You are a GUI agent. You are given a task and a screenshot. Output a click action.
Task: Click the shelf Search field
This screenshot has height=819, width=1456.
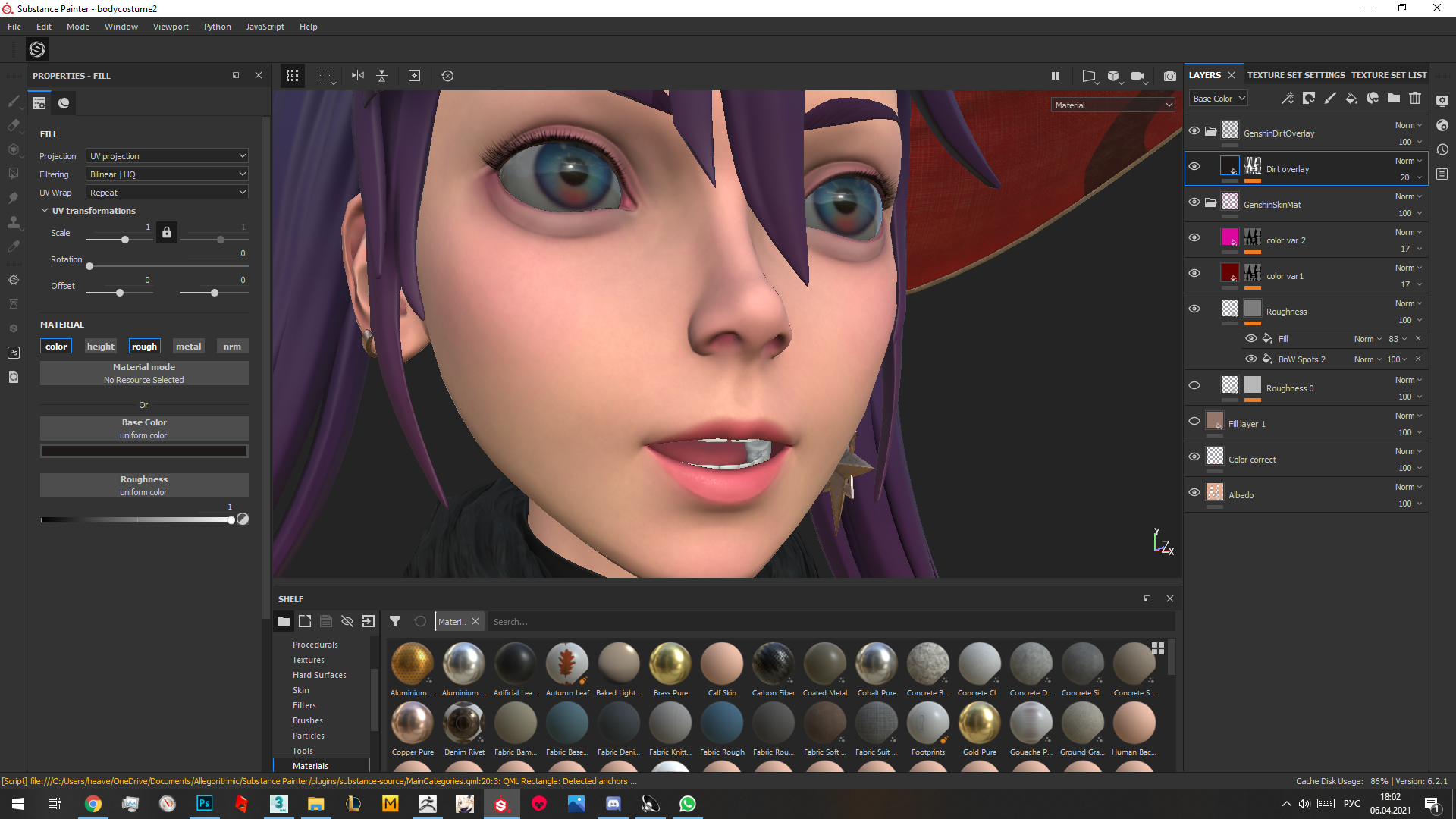tap(830, 622)
